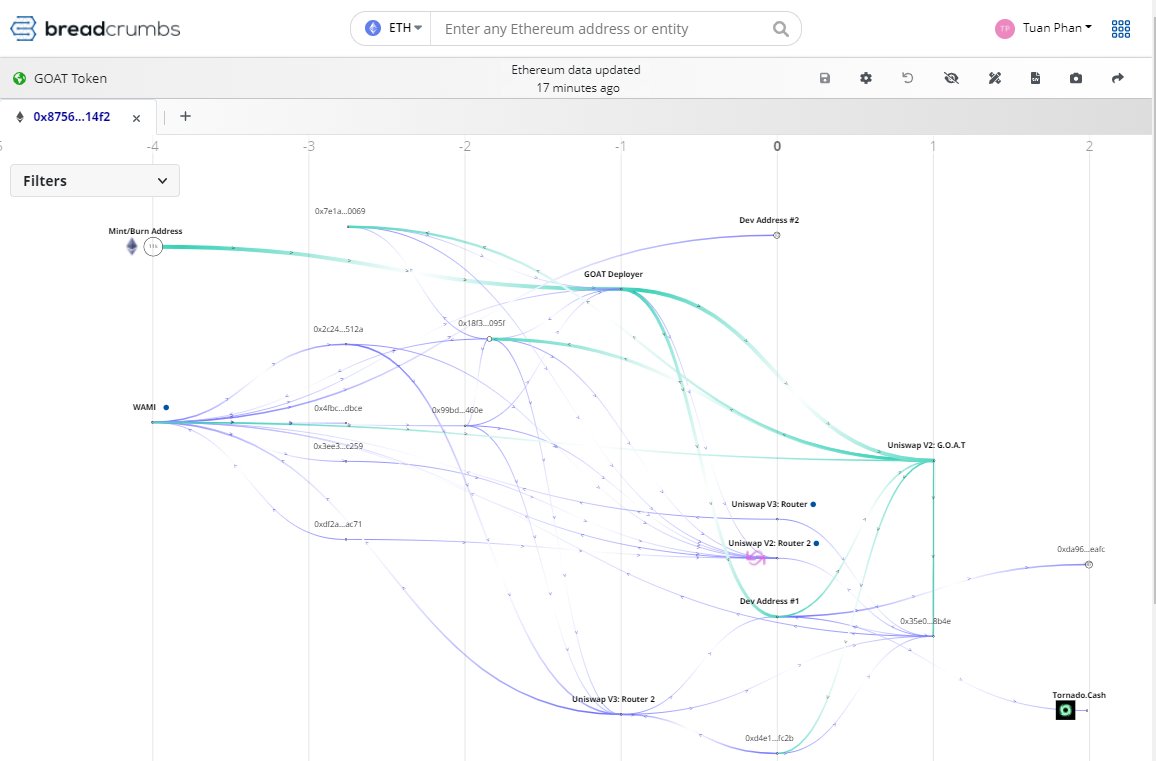Viewport: 1156px width, 761px height.
Task: Share the investigation
Action: tap(1118, 78)
